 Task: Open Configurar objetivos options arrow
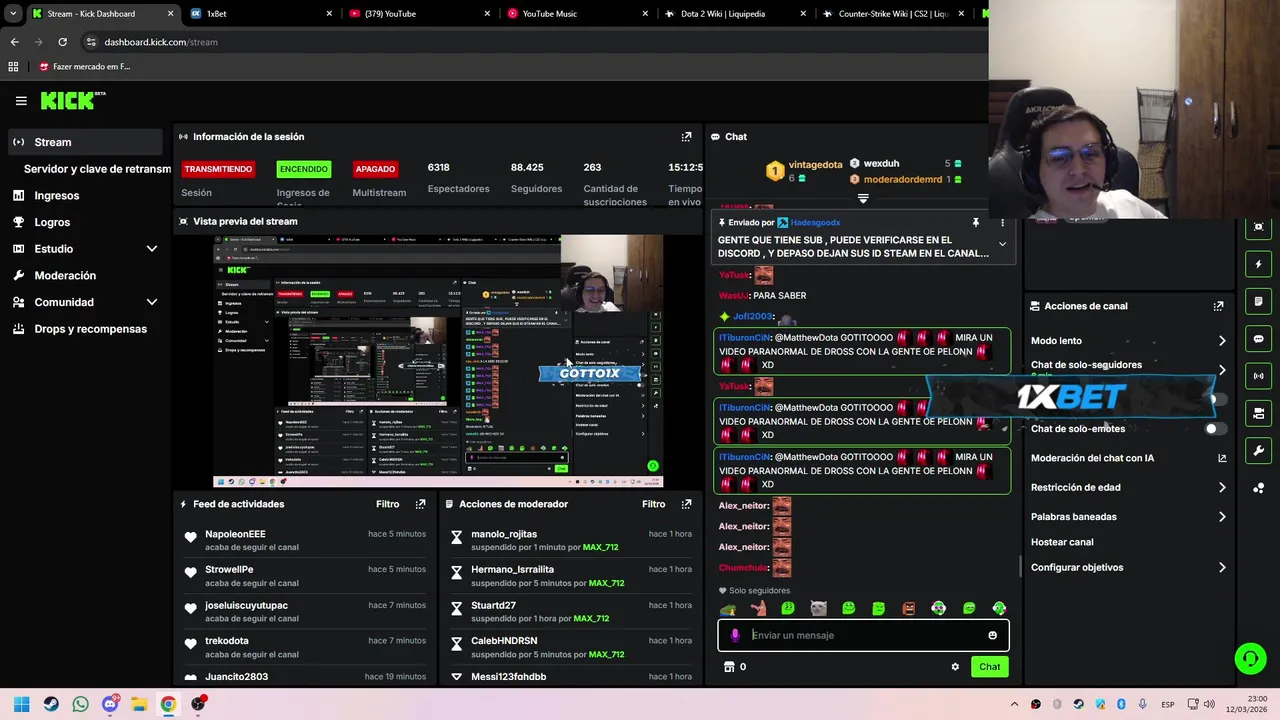(1222, 568)
